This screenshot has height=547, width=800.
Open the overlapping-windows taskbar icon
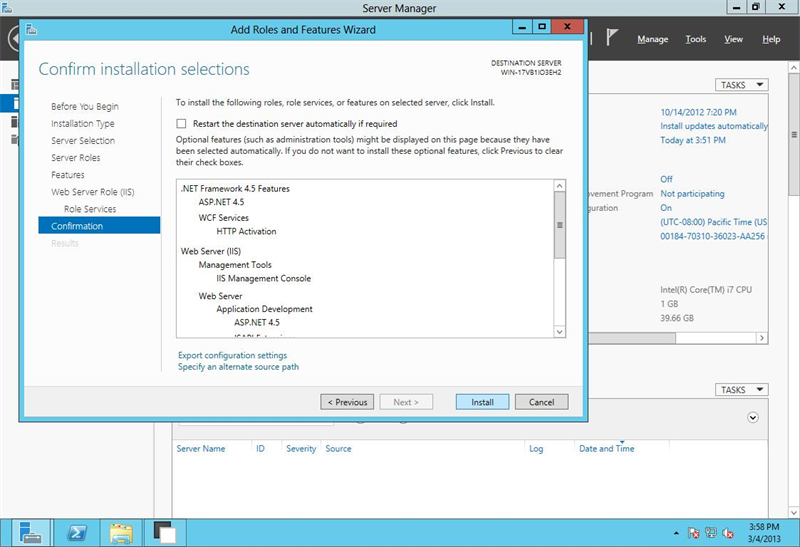(x=165, y=533)
